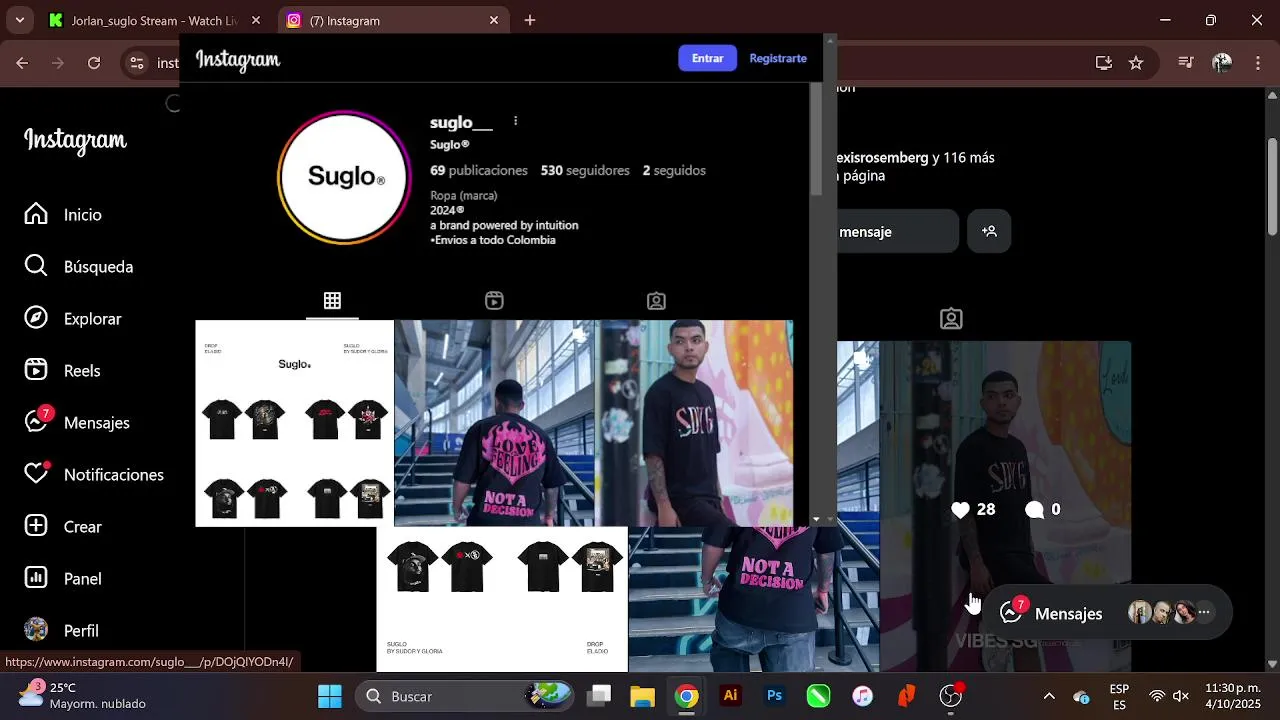Click 530 seguidores
1280x720 pixels.
pos(585,171)
